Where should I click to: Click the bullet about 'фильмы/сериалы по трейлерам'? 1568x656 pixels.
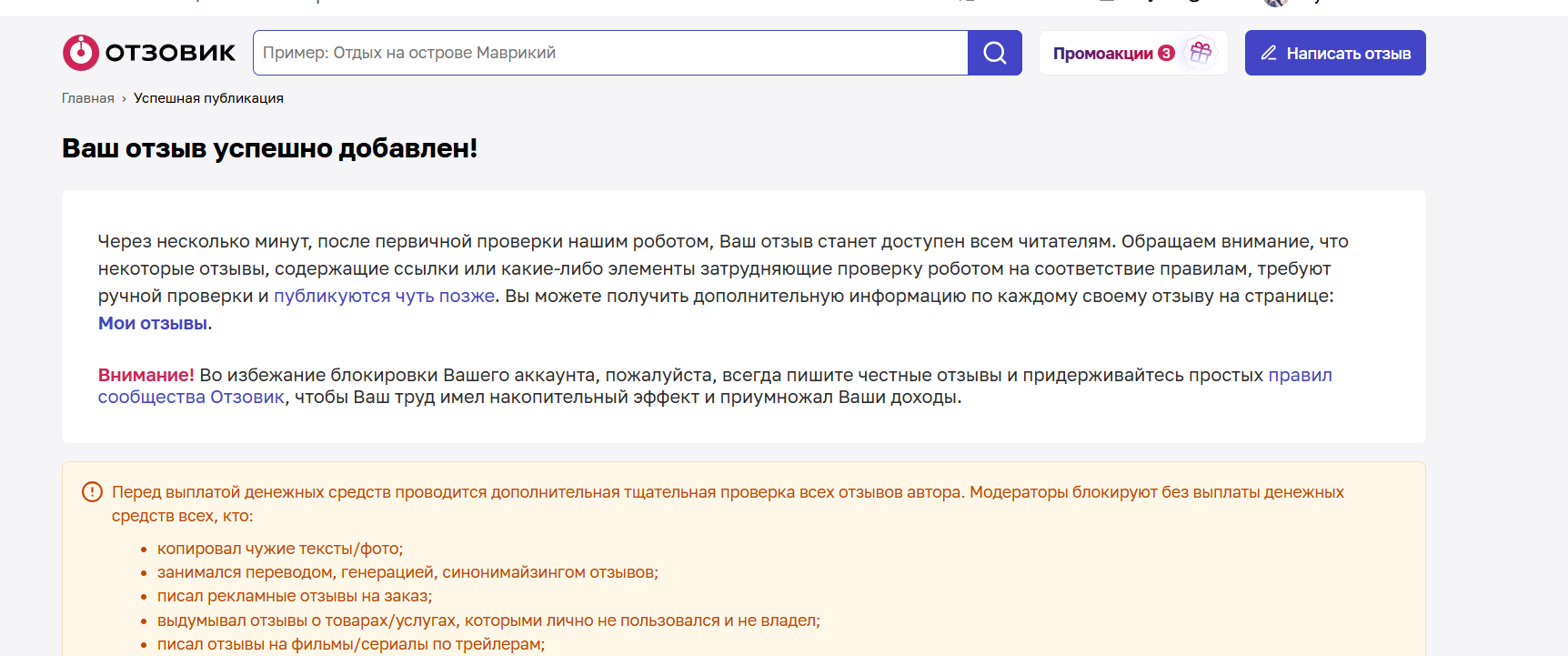coord(351,644)
